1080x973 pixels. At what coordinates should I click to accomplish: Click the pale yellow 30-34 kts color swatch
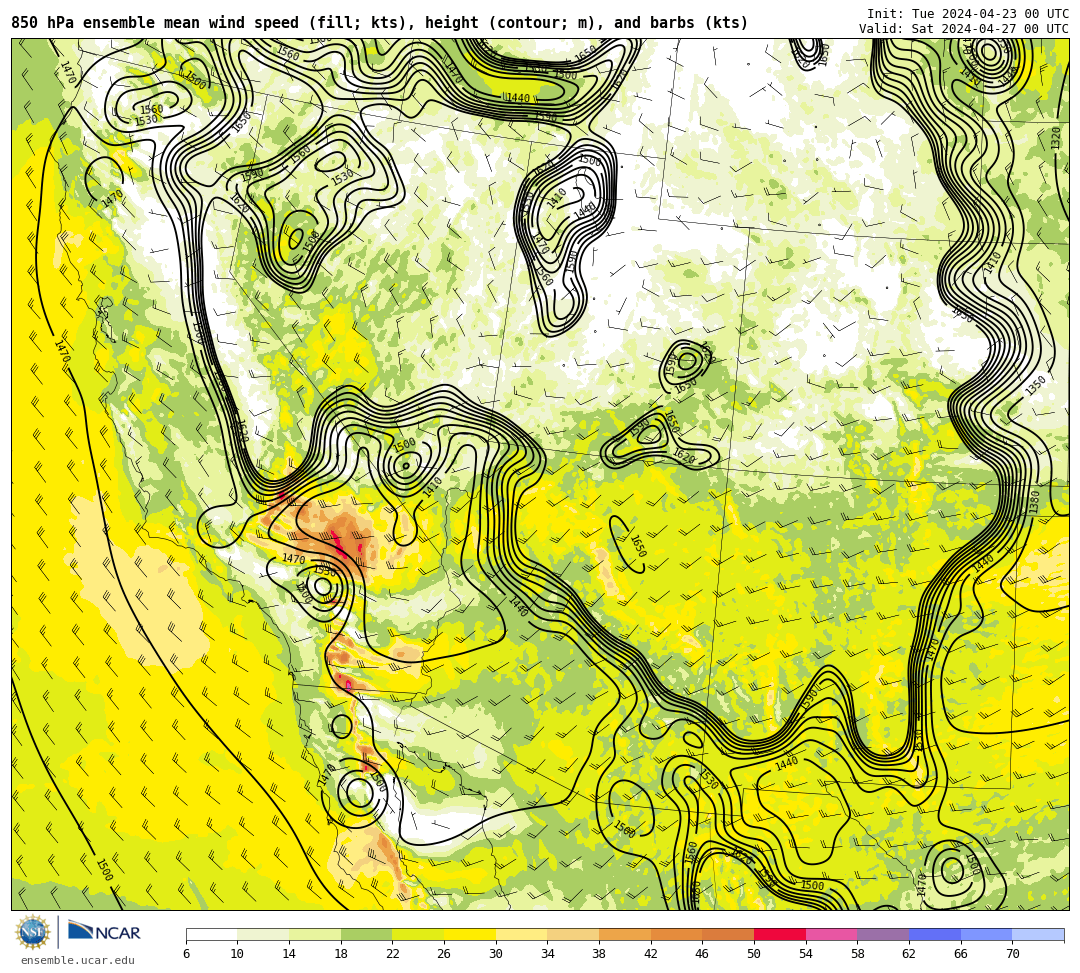click(x=521, y=934)
